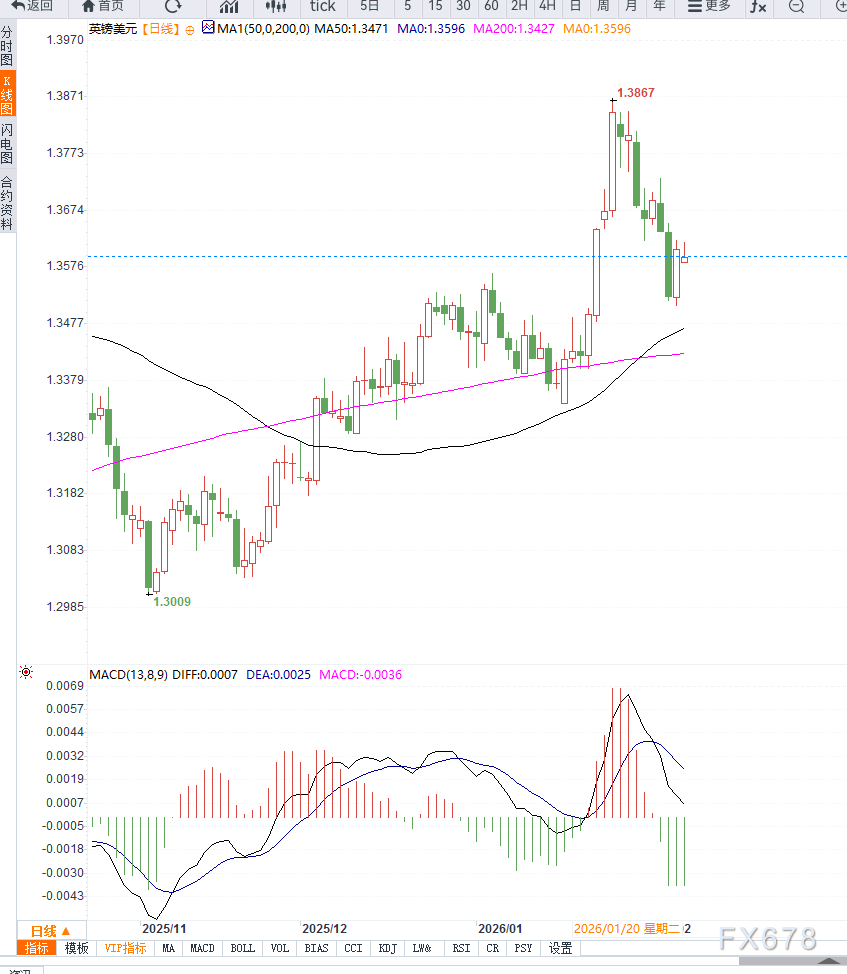This screenshot has width=847, height=974.
Task: Click the orange crosshair icon beside 日线
Action: pyautogui.click(x=190, y=30)
